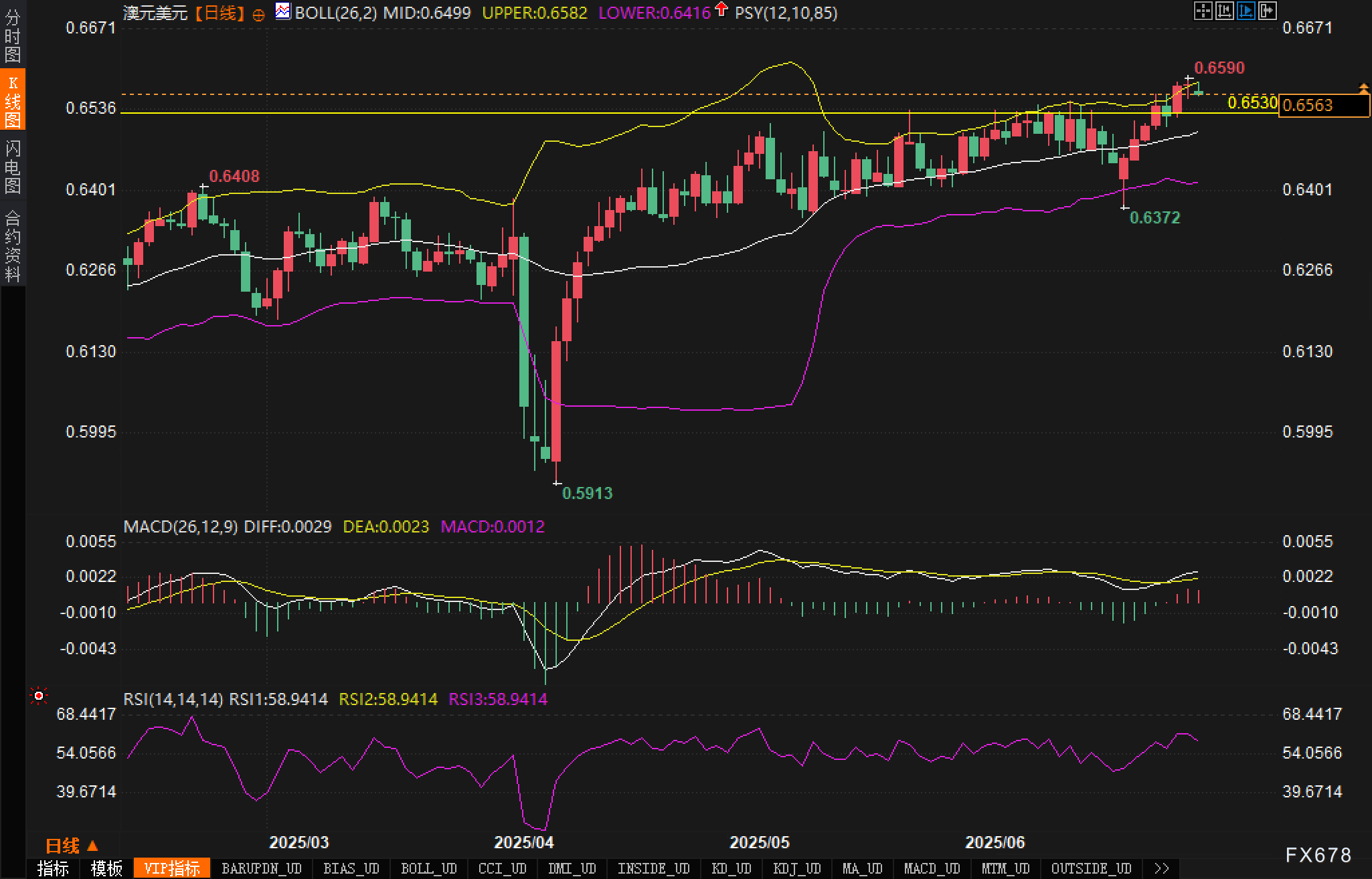
Task: Click the orange circle icon beside 日线
Action: (258, 15)
